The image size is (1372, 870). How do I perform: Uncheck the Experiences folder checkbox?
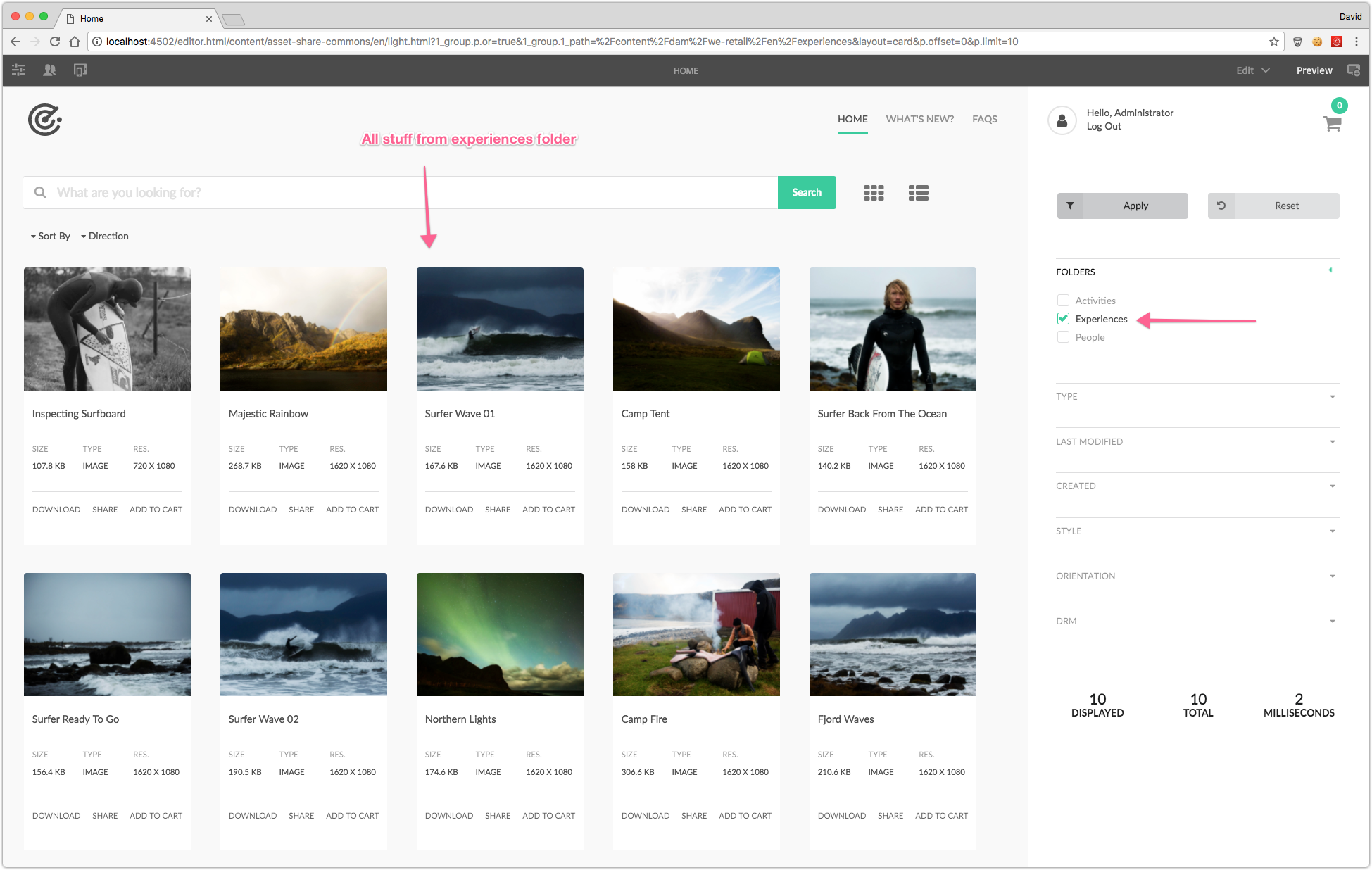1063,319
